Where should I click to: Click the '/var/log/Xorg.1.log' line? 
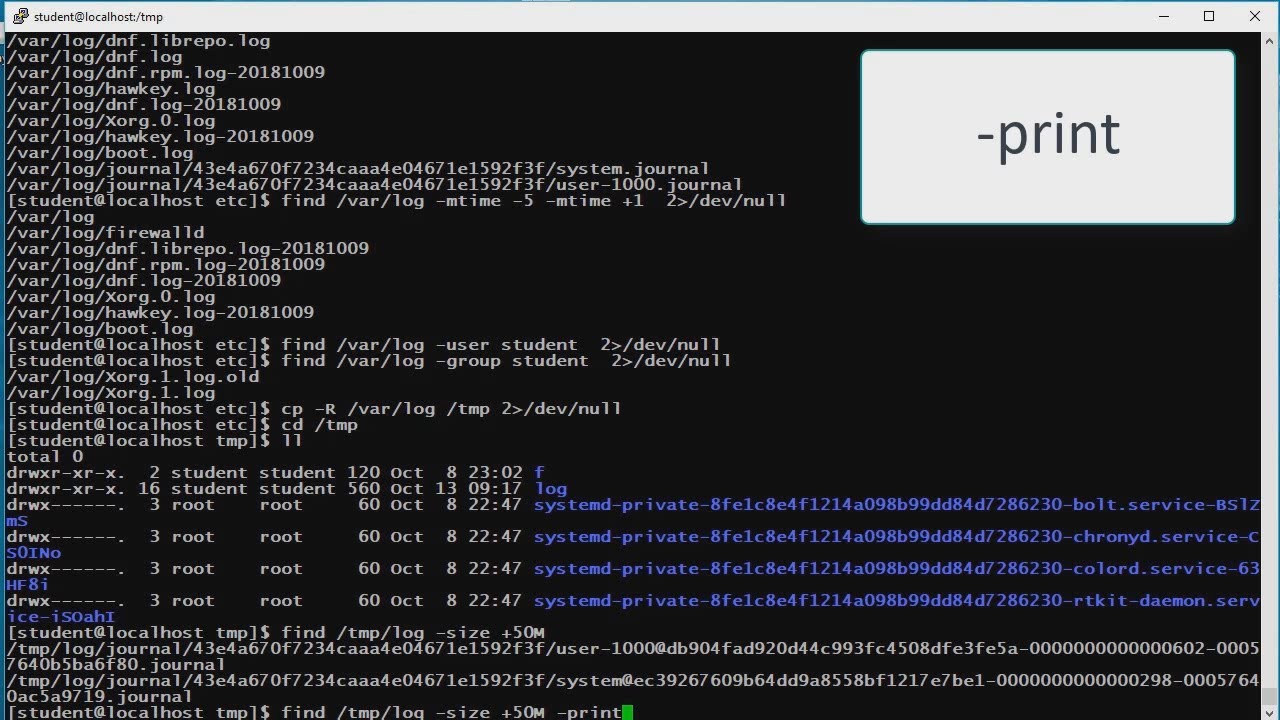coord(111,393)
